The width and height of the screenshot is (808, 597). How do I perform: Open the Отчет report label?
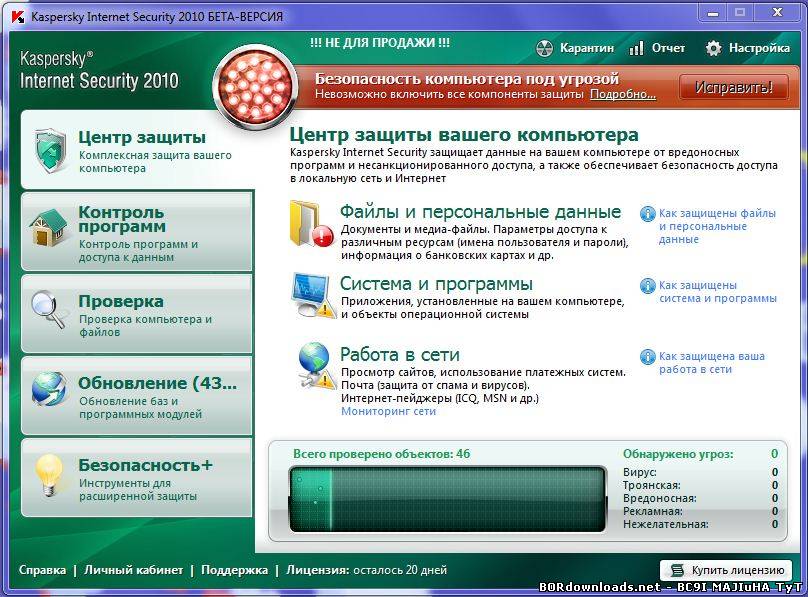point(668,48)
